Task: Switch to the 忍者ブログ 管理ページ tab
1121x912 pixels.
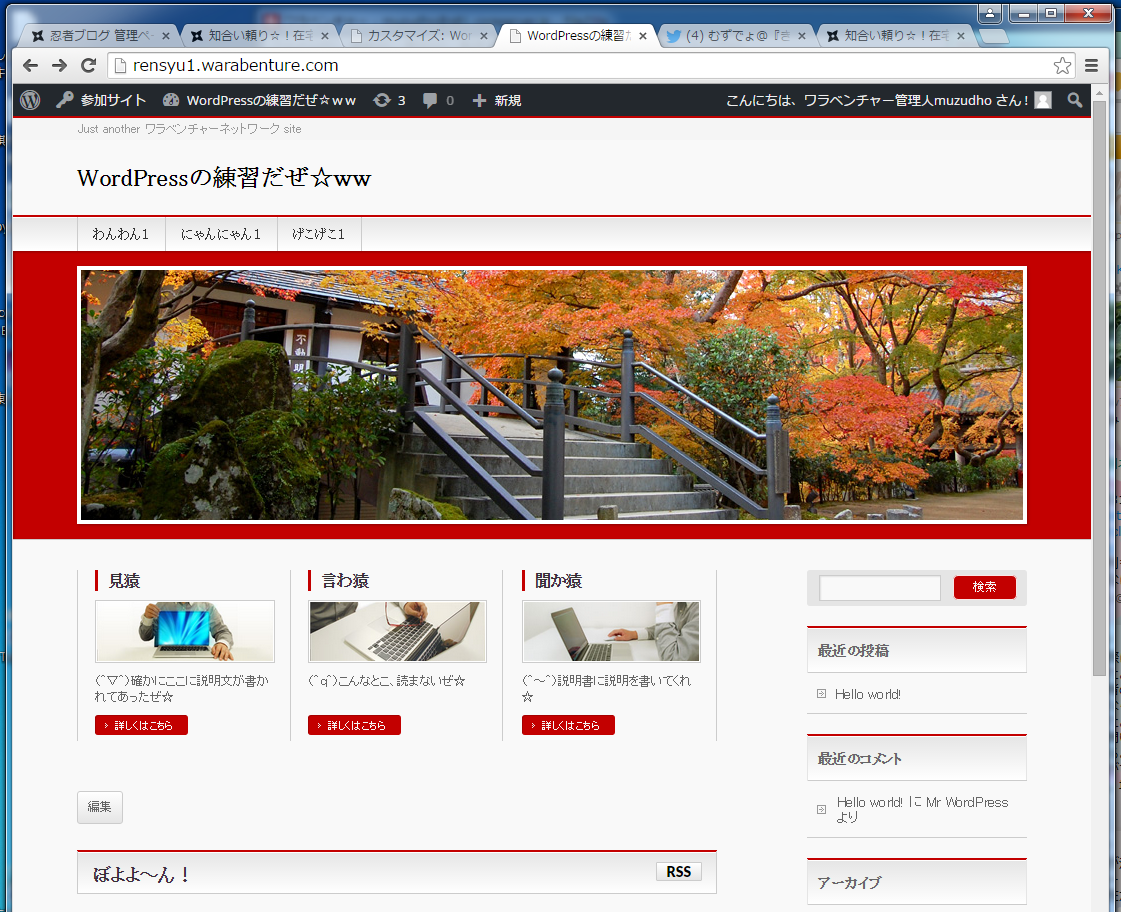Action: tap(100, 35)
